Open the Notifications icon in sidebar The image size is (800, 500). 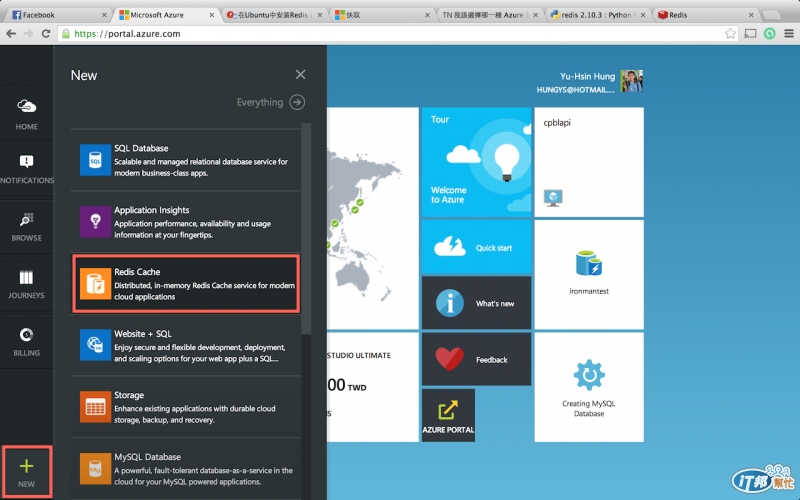tap(27, 162)
